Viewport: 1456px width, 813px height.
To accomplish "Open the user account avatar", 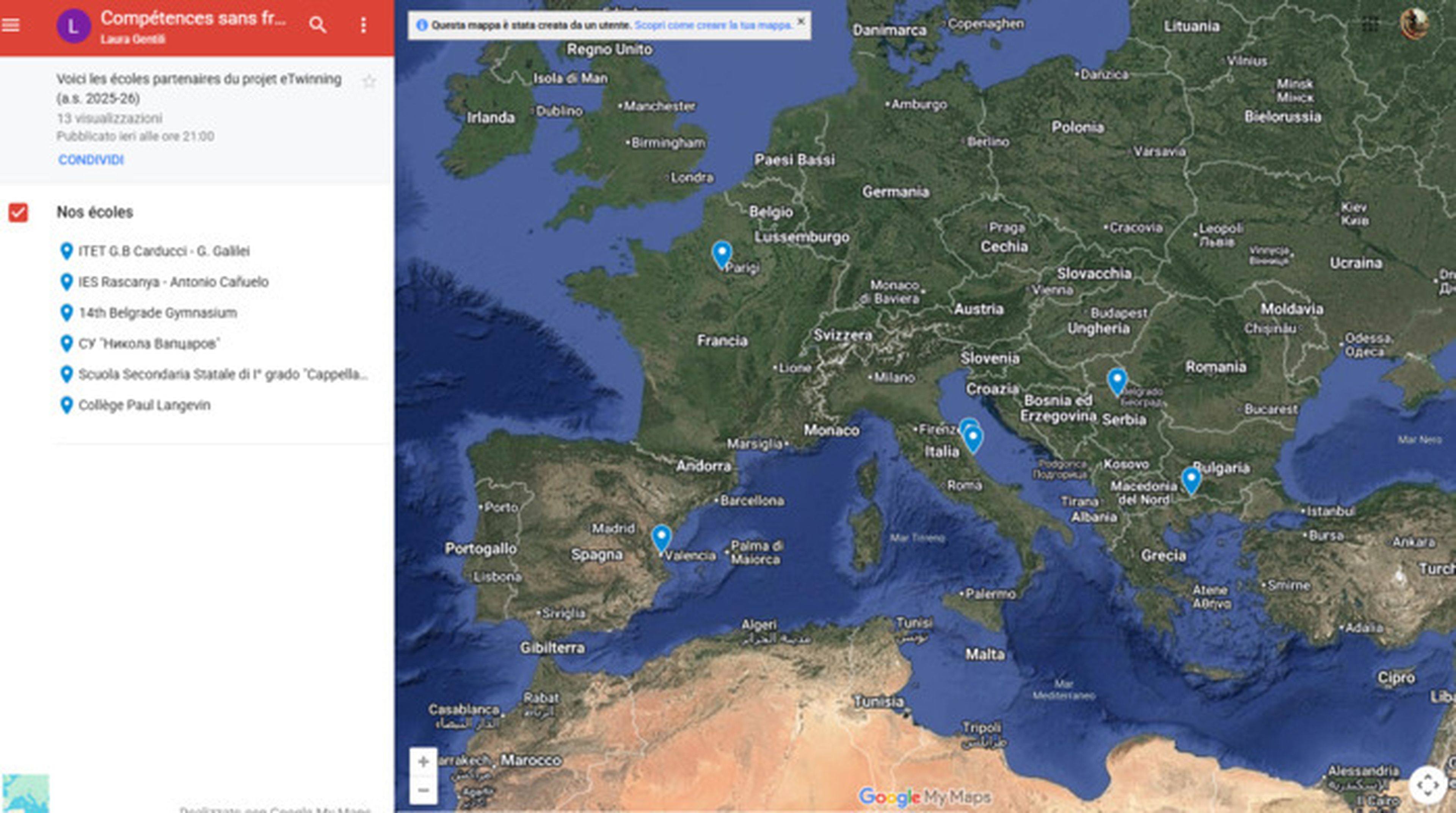I will (x=1414, y=24).
